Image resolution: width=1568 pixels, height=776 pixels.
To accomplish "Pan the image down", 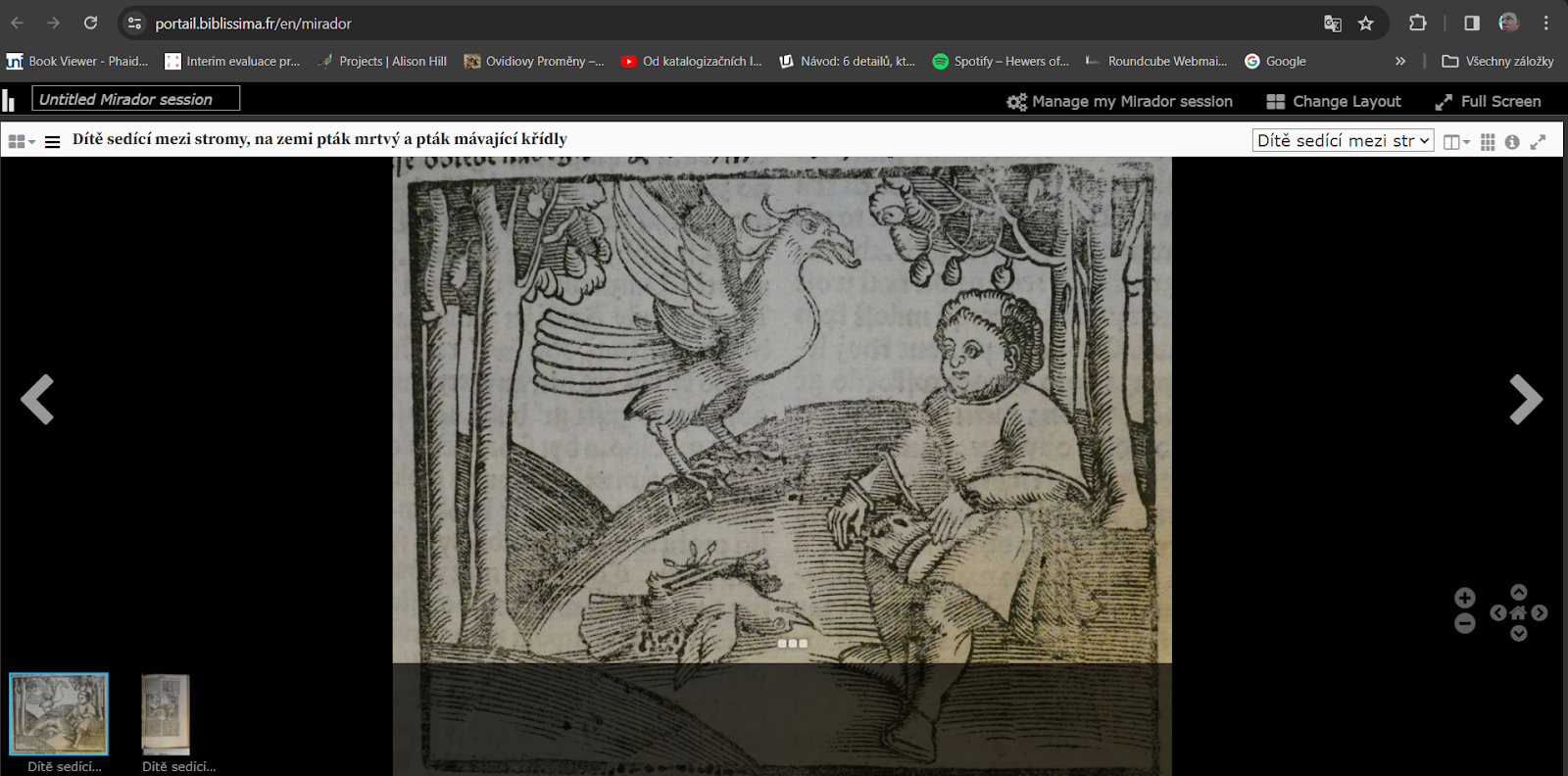I will pos(1519,634).
